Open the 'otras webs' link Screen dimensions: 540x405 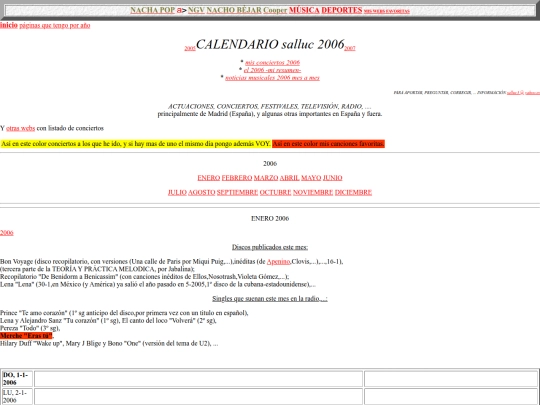21,128
